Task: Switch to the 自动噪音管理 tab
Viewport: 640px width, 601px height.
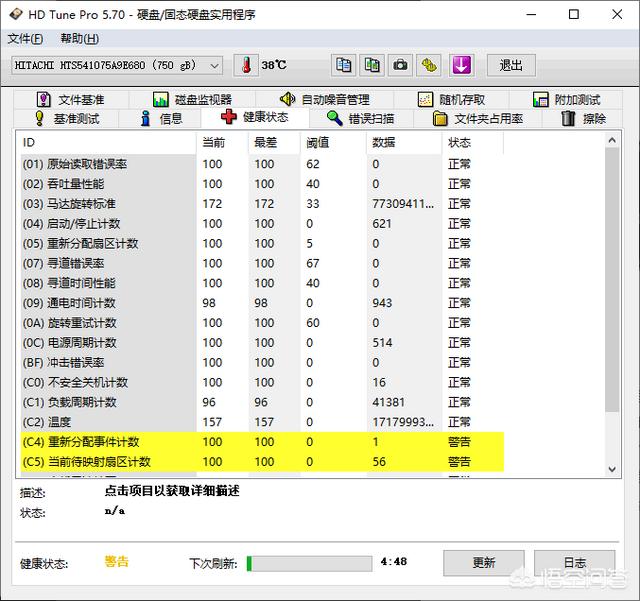Action: click(x=324, y=100)
